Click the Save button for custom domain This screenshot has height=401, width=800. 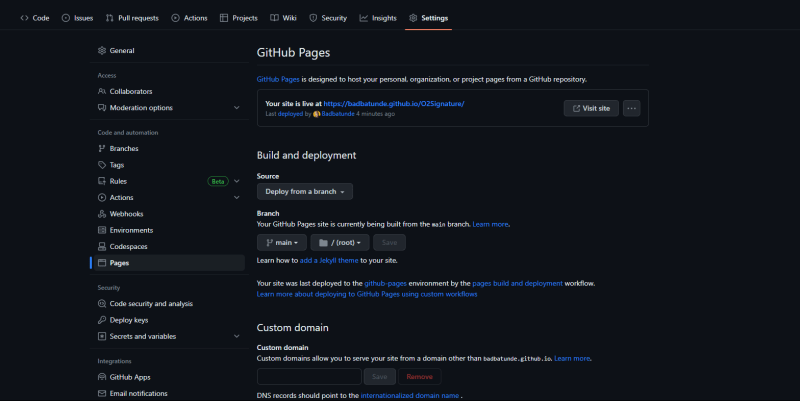pos(380,377)
